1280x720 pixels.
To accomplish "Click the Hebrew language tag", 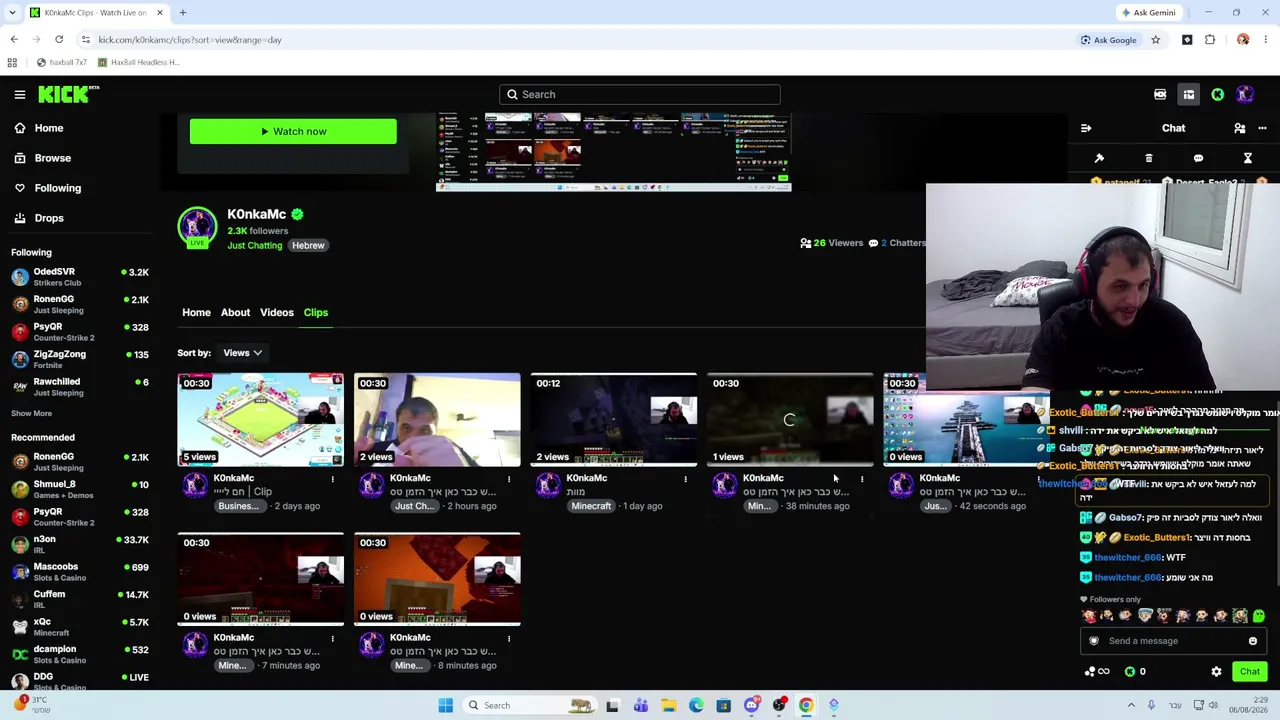I will [308, 246].
